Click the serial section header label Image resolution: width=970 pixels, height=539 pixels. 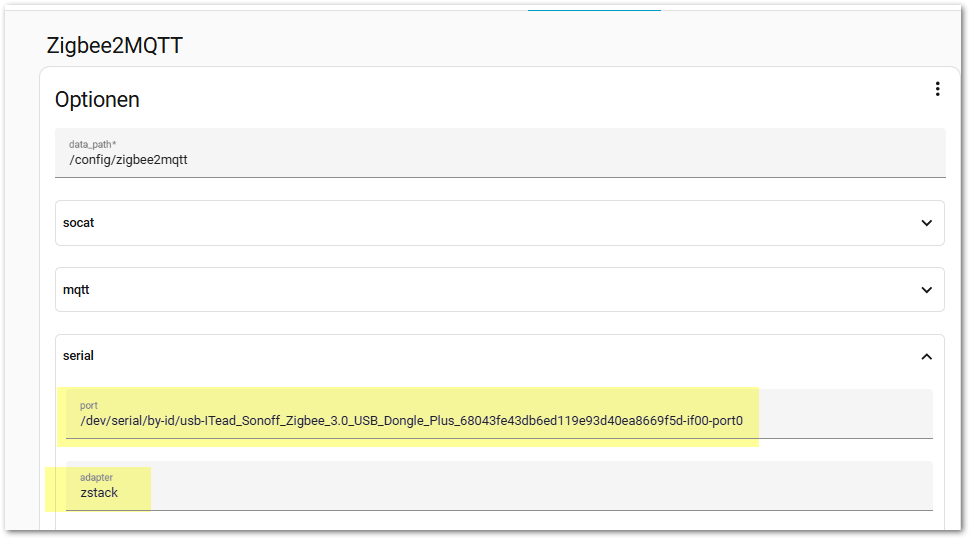(78, 356)
